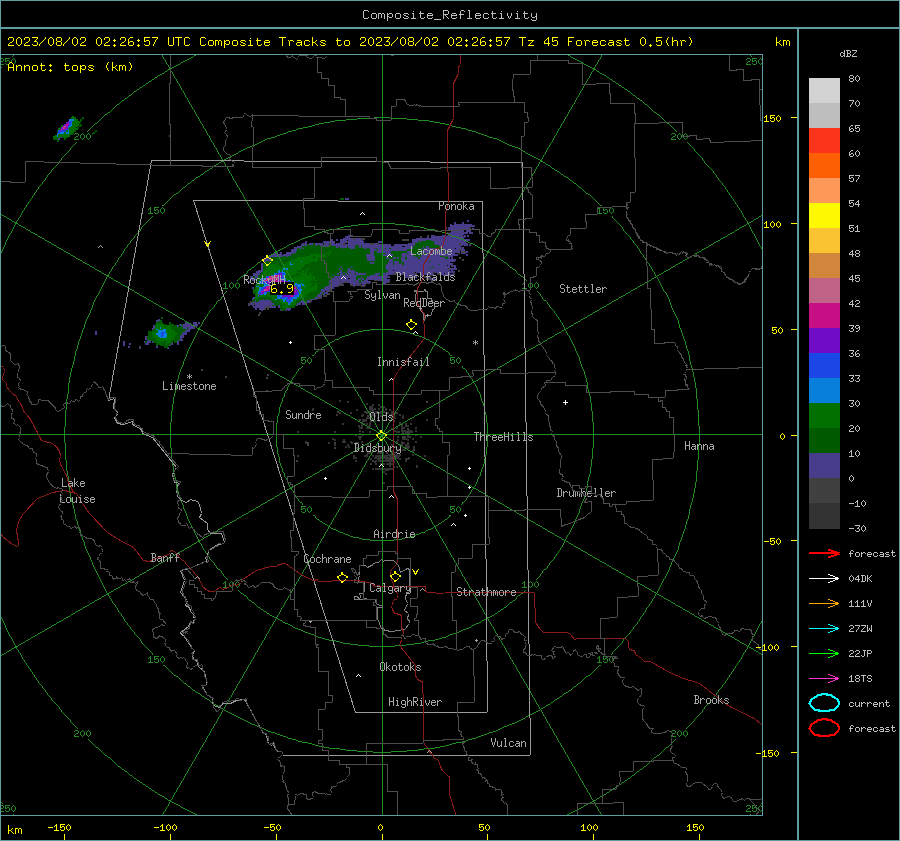Select the red 65 dBZ swatch
This screenshot has width=900, height=841.
click(x=824, y=141)
